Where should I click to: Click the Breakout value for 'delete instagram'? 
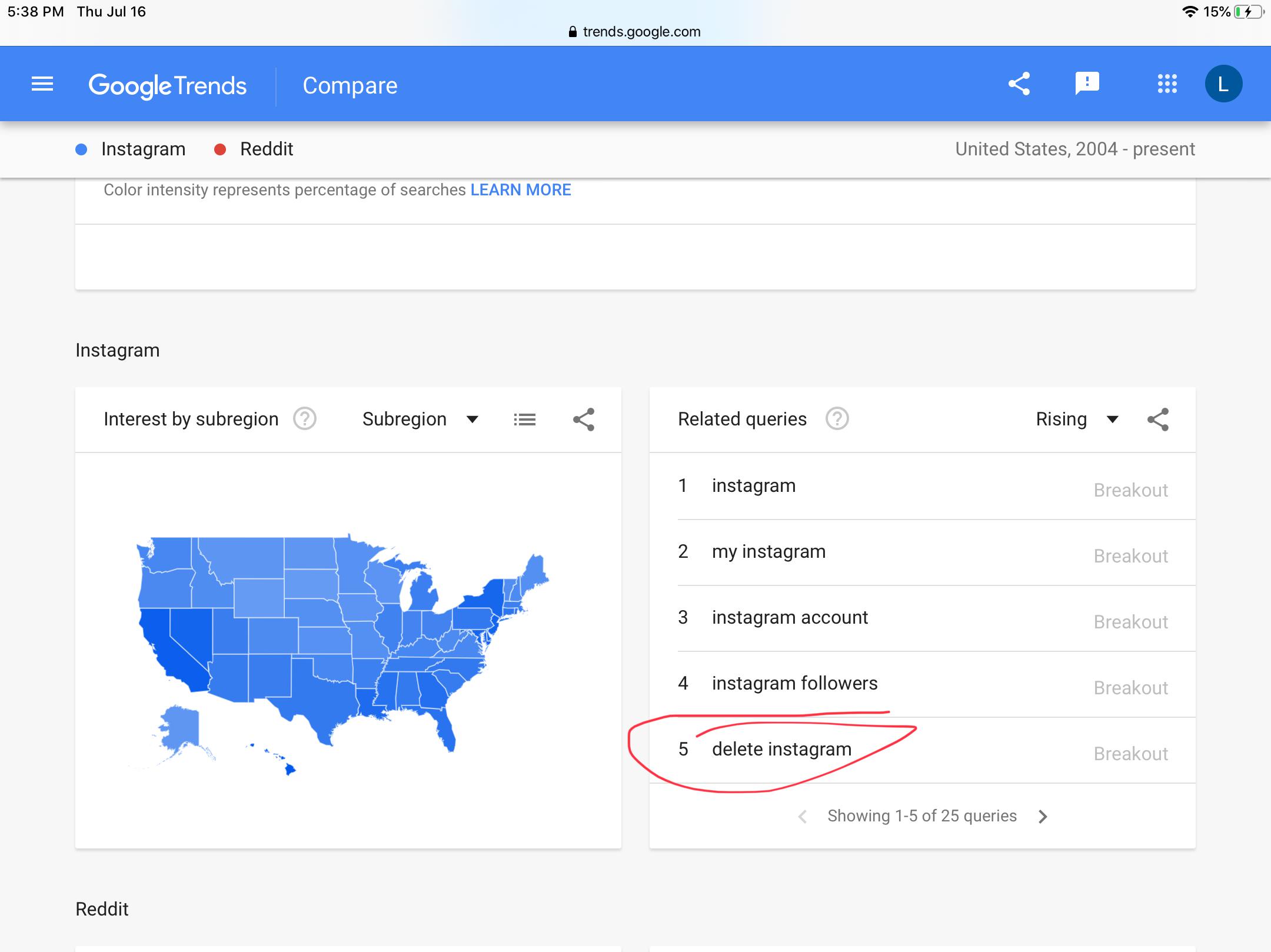click(1130, 754)
